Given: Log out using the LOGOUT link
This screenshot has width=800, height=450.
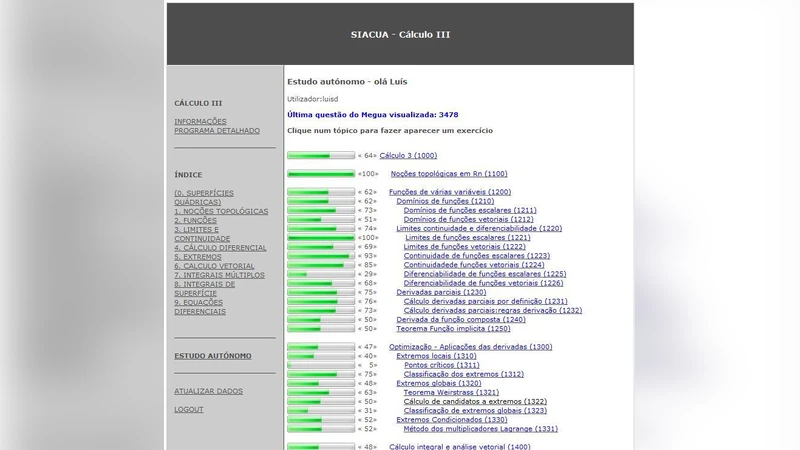Looking at the screenshot, I should click(188, 410).
